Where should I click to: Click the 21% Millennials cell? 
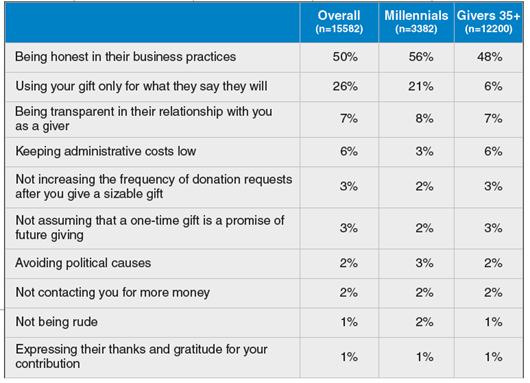pyautogui.click(x=421, y=87)
